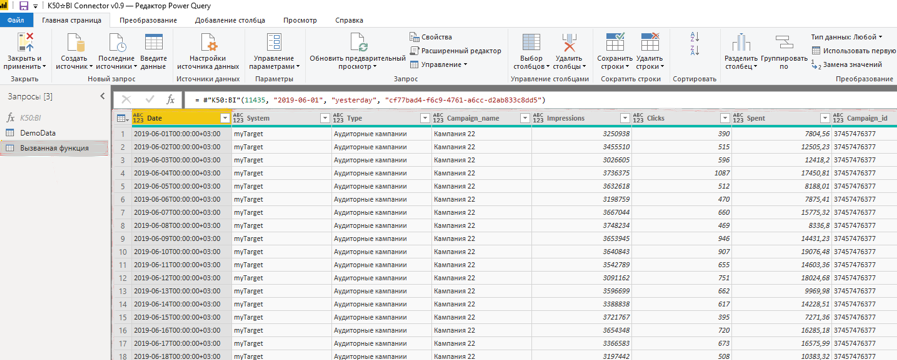Open Свойства query properties
The height and width of the screenshot is (360, 897).
431,37
